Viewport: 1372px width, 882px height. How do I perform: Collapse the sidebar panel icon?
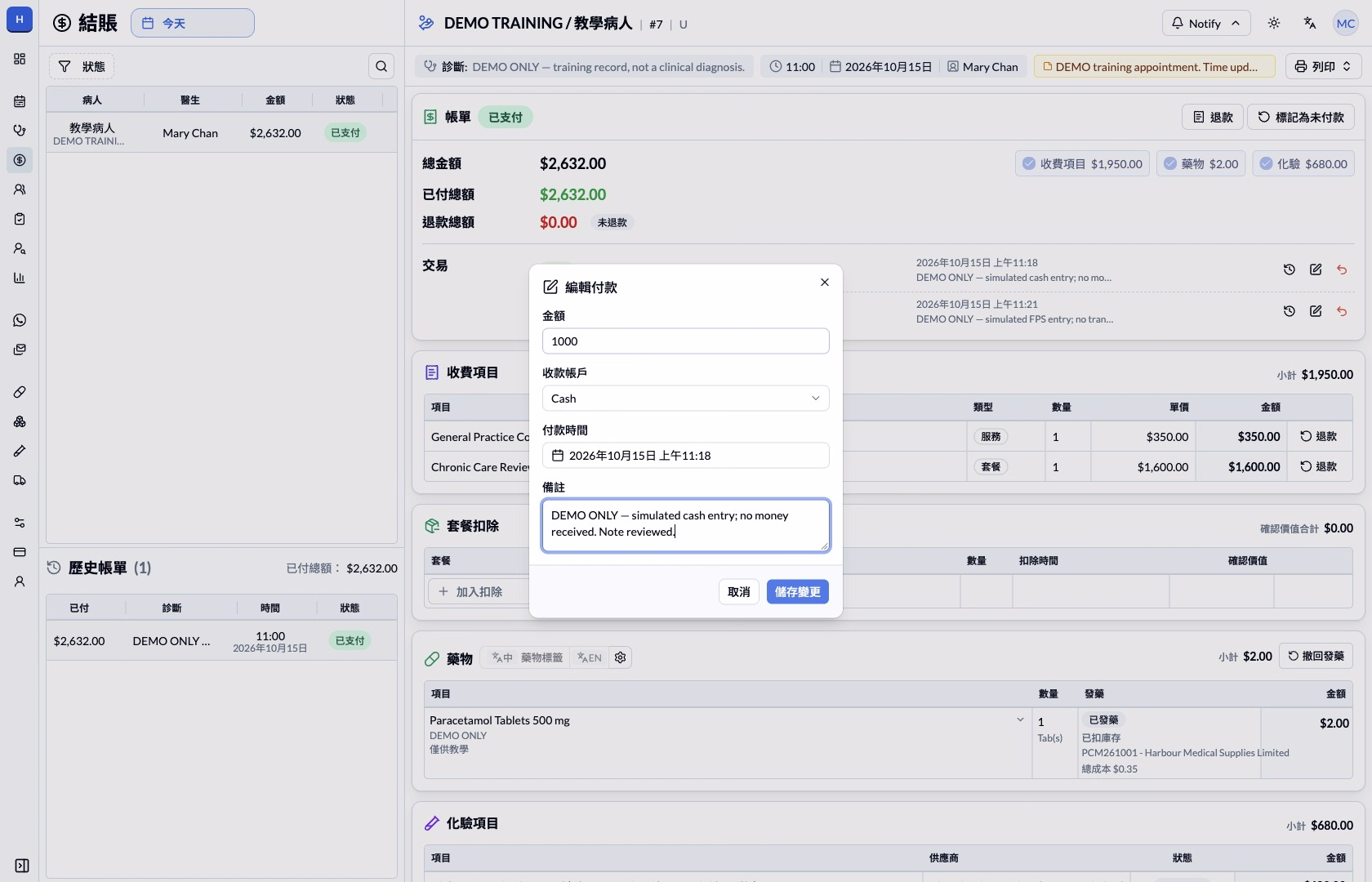click(22, 866)
